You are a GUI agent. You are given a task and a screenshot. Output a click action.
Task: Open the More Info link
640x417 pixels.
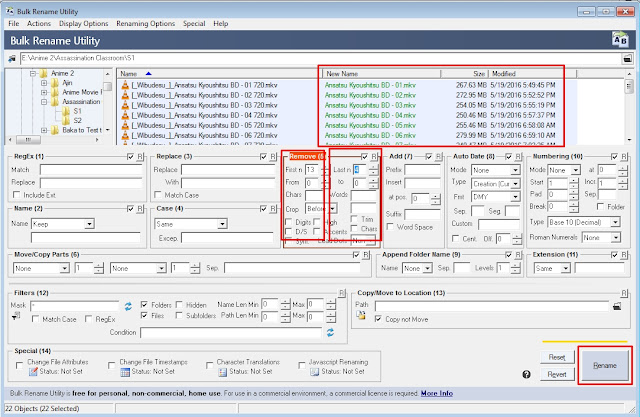click(437, 393)
